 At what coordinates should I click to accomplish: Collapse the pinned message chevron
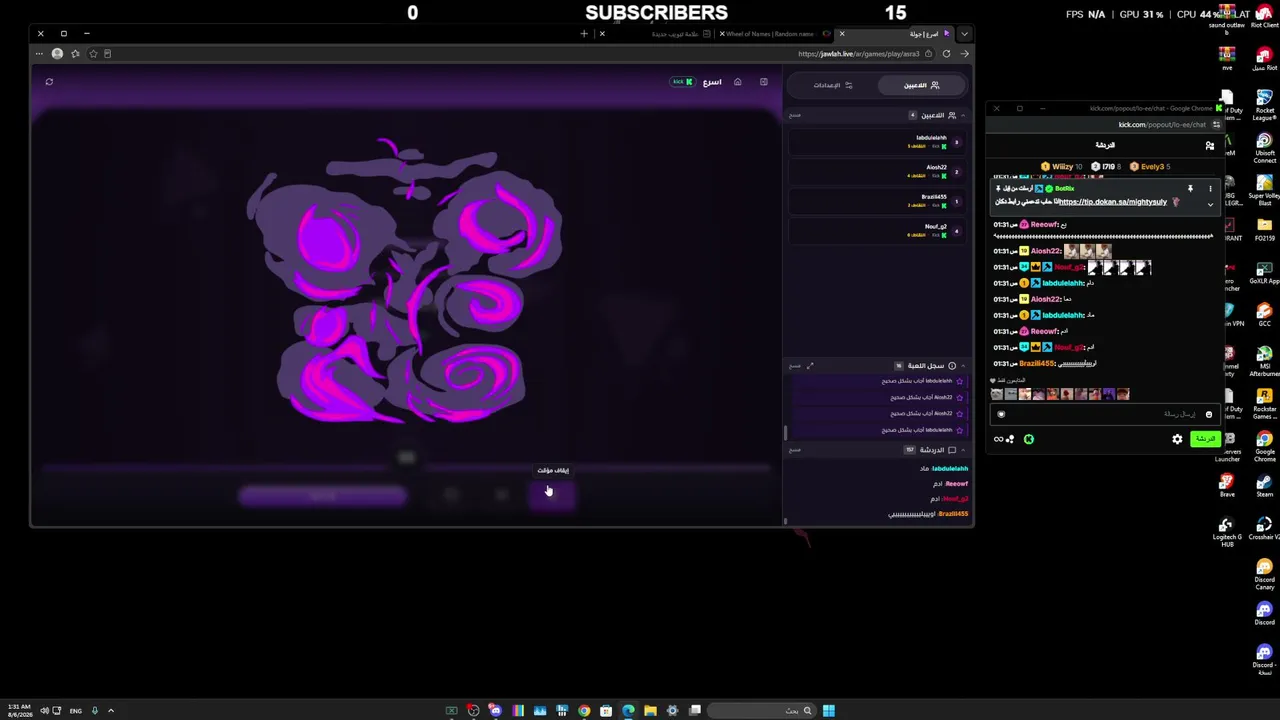point(1210,204)
